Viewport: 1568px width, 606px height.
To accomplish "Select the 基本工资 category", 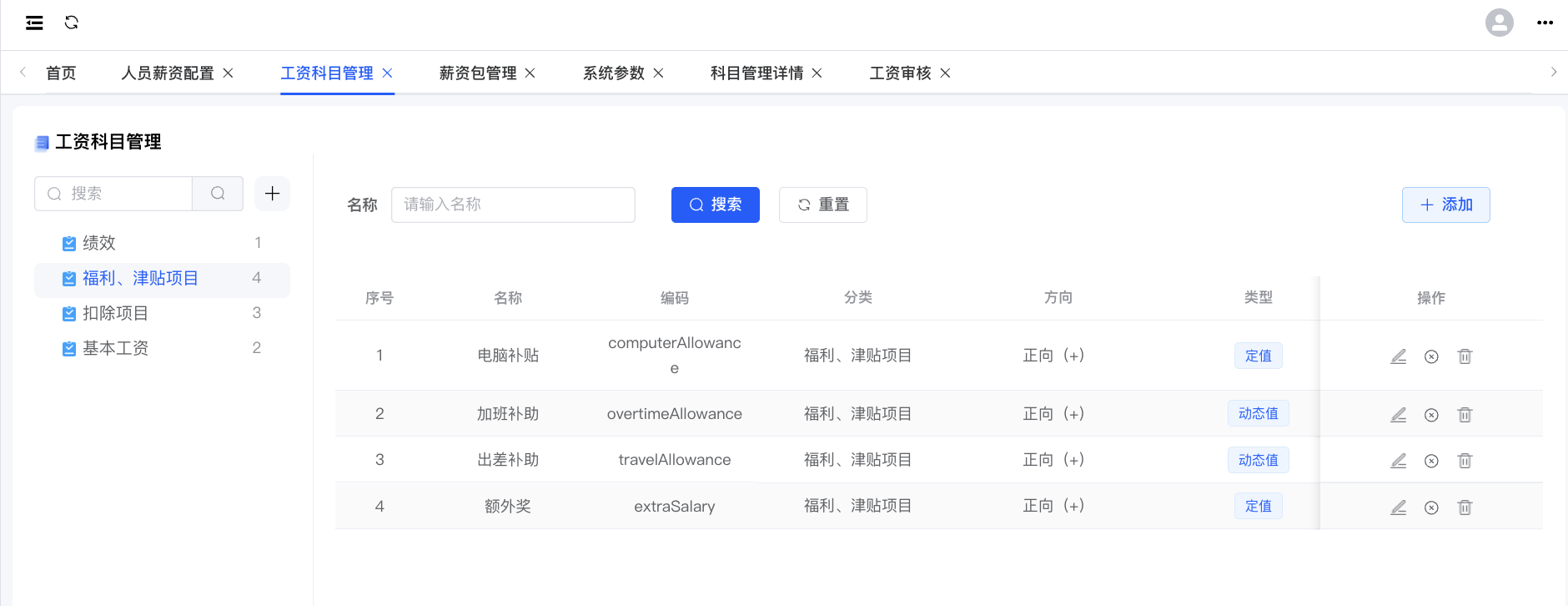I will pyautogui.click(x=162, y=348).
